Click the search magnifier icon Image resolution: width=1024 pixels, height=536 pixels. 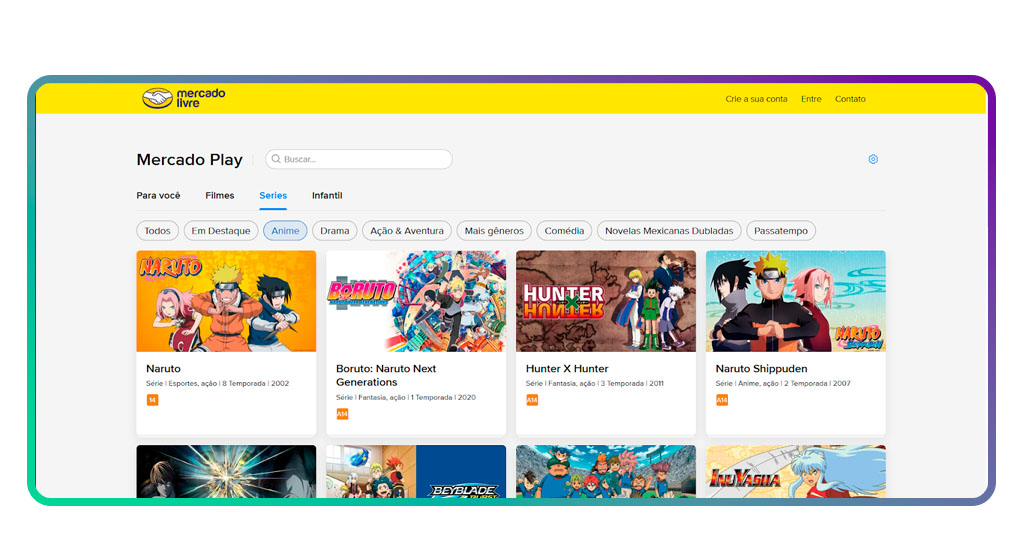pyautogui.click(x=276, y=159)
